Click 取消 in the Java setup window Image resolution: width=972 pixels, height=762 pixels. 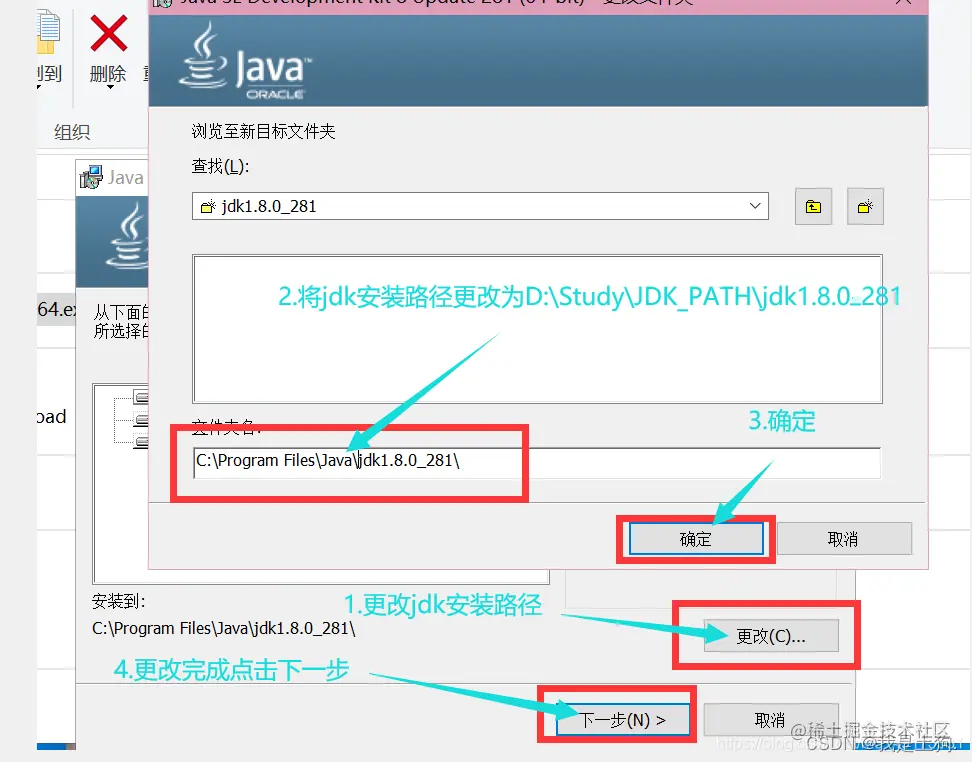click(x=771, y=720)
